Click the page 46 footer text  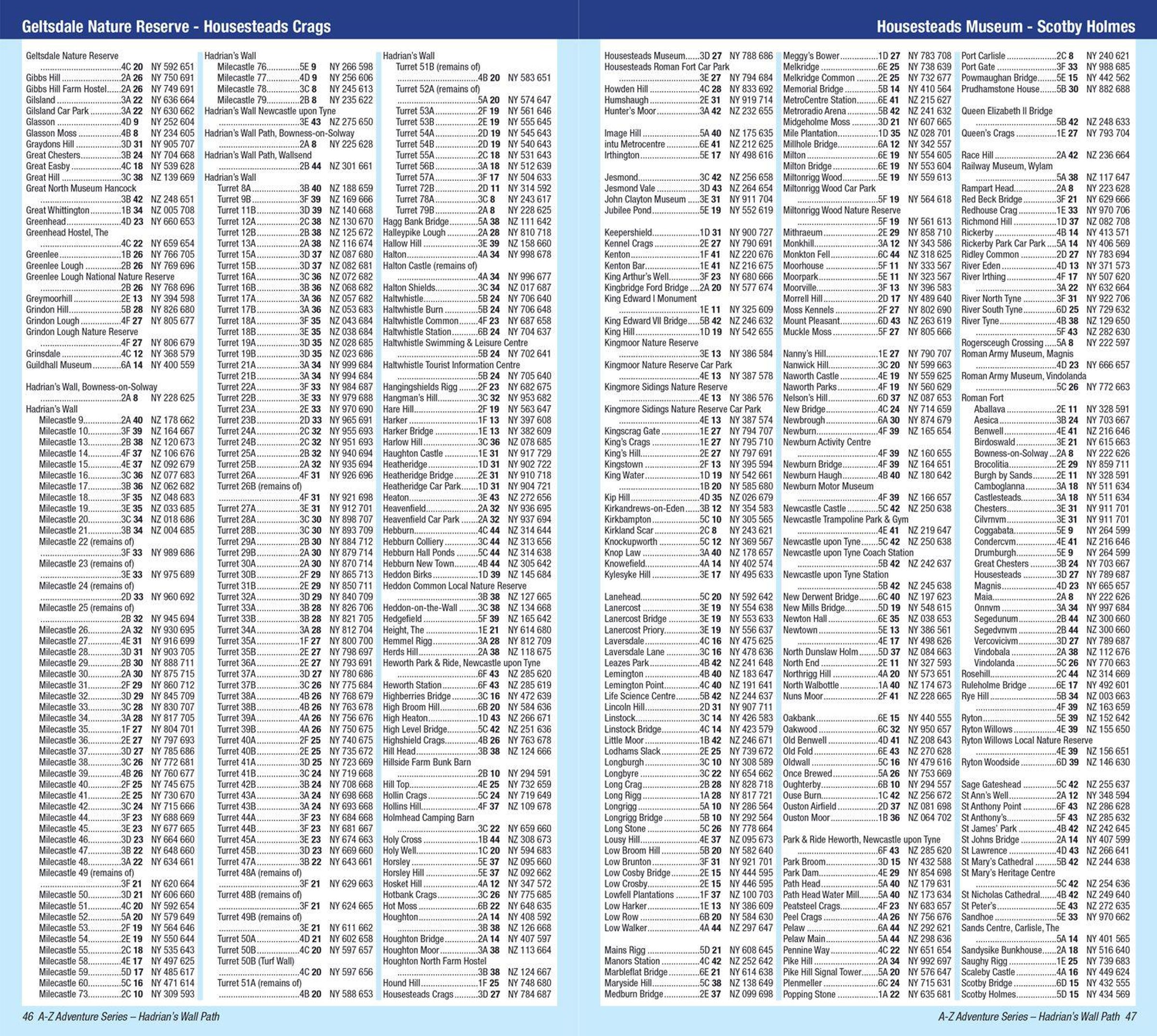[x=121, y=1016]
